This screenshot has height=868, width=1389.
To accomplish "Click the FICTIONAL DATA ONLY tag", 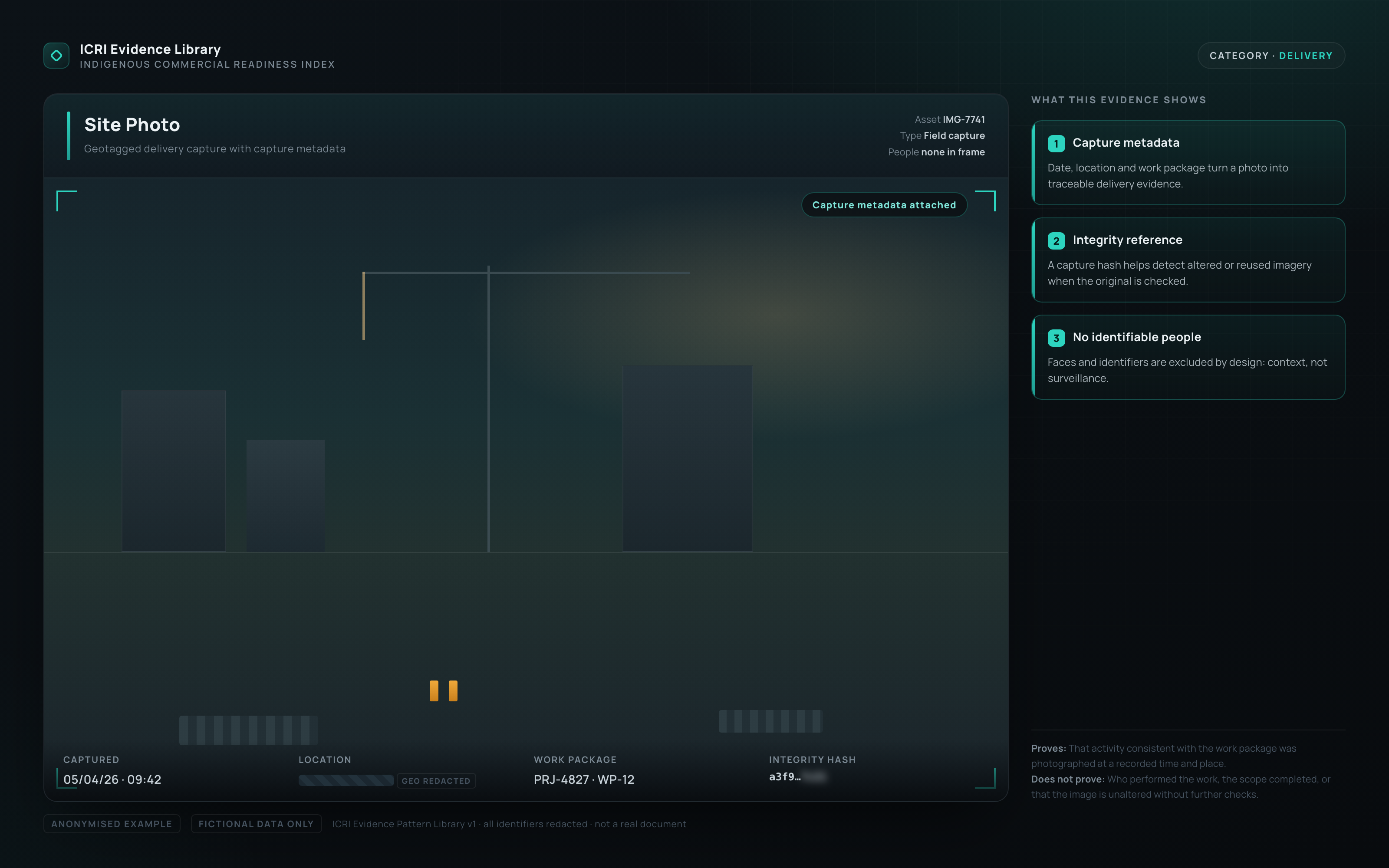I will pyautogui.click(x=256, y=824).
